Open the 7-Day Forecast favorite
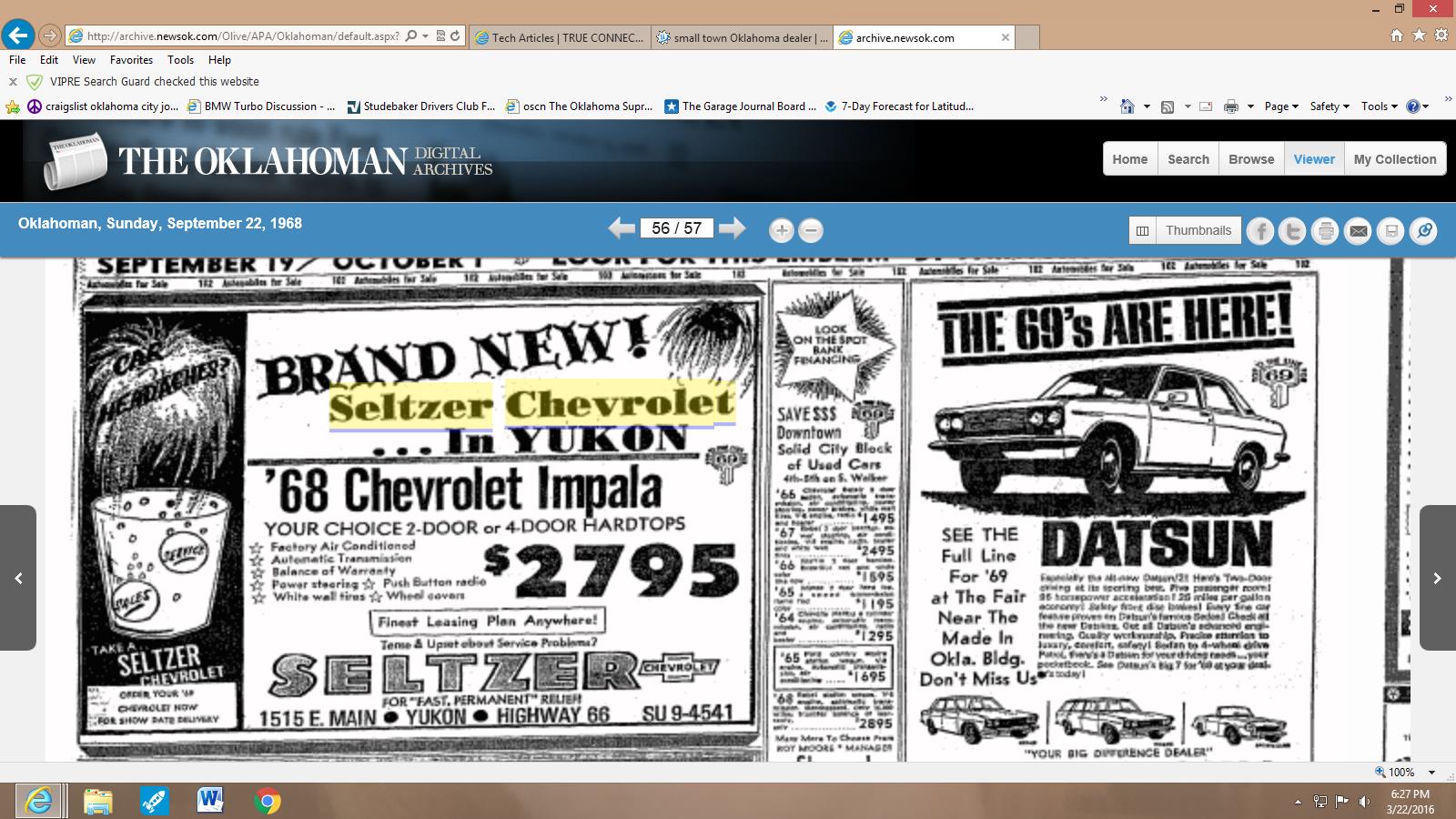Viewport: 1456px width, 819px height. coord(899,106)
